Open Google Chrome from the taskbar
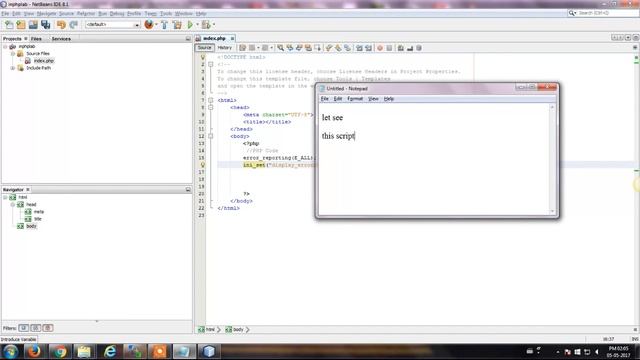The image size is (640, 360). (x=60, y=351)
